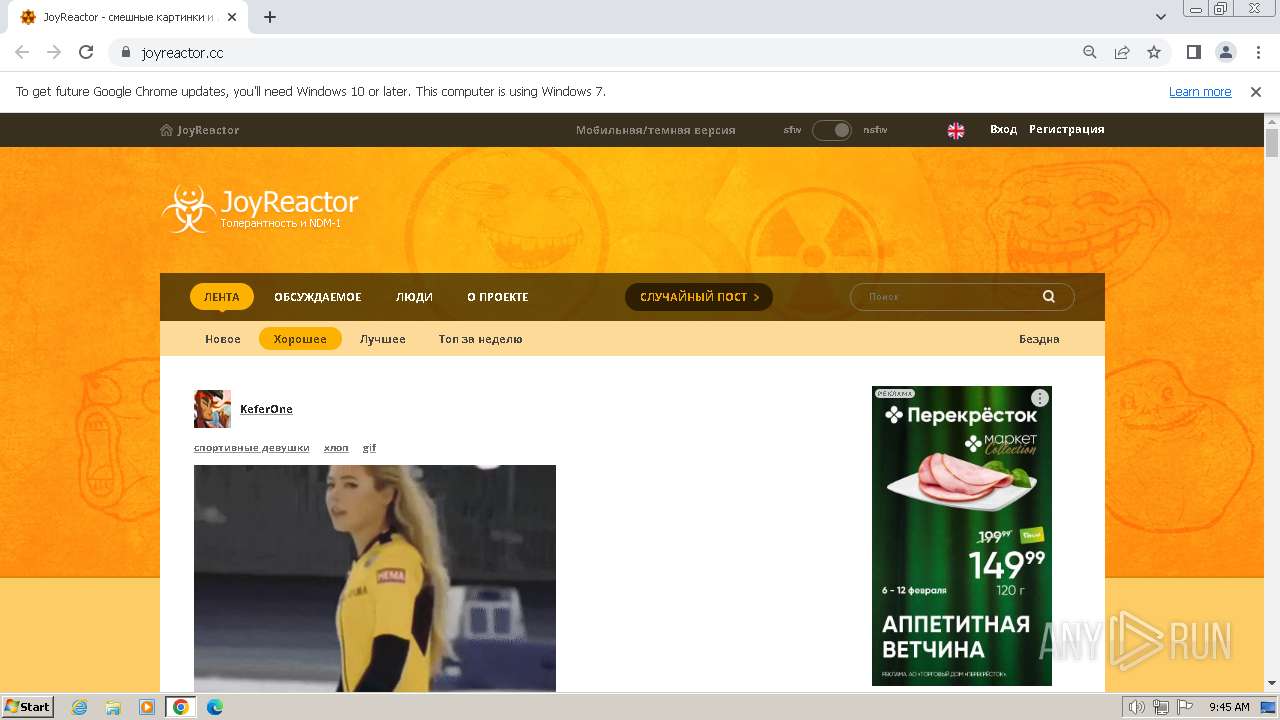The width and height of the screenshot is (1280, 720).
Task: Click the JoyReactor text link in top bar
Action: coord(208,130)
